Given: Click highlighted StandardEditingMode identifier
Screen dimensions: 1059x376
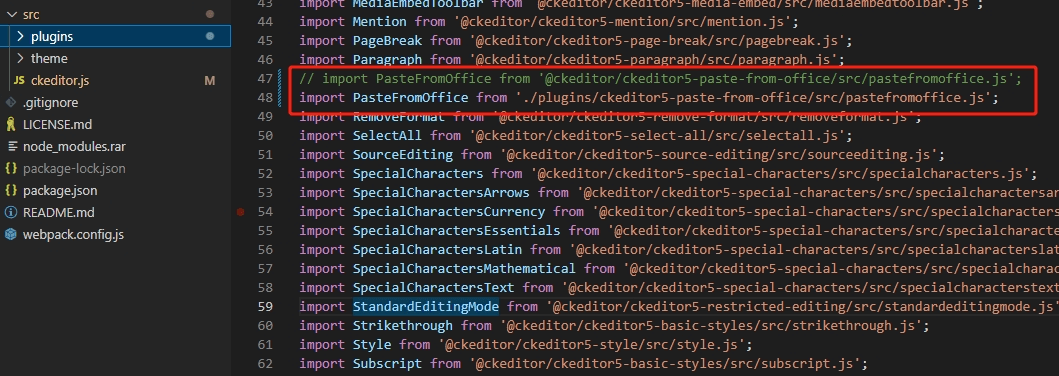Looking at the screenshot, I should click(425, 306).
